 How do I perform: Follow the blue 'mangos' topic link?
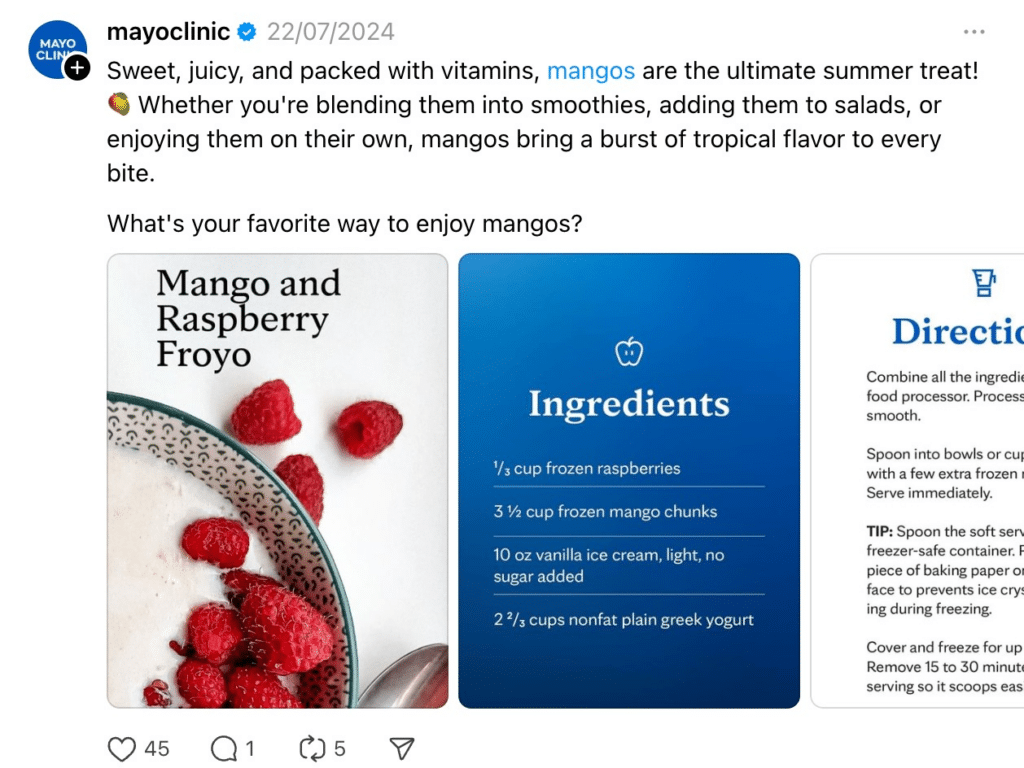(591, 71)
